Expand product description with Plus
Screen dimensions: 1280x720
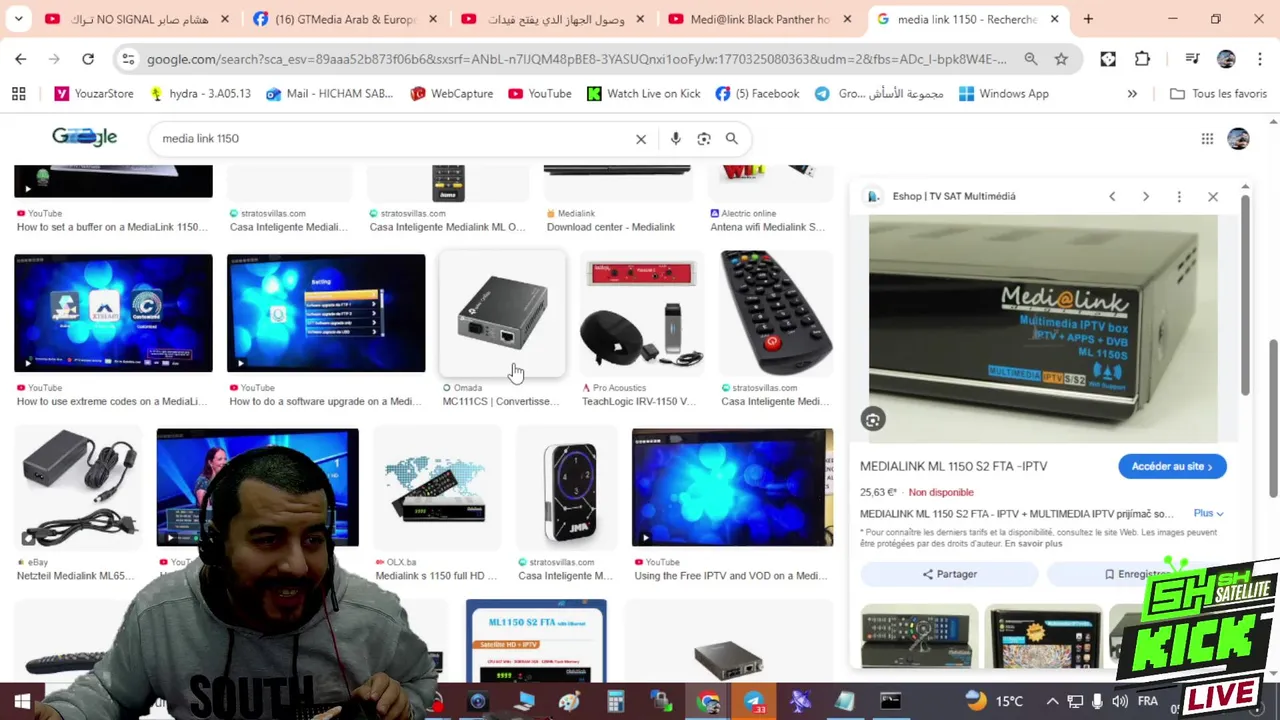pos(1208,513)
